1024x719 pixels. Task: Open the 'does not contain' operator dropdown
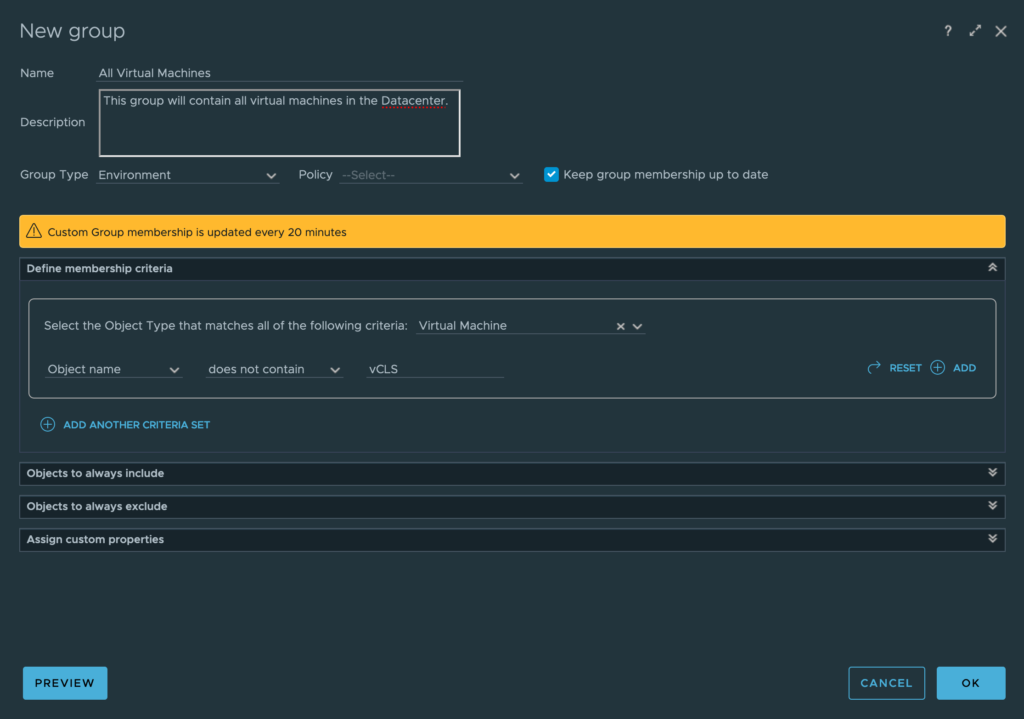click(274, 369)
